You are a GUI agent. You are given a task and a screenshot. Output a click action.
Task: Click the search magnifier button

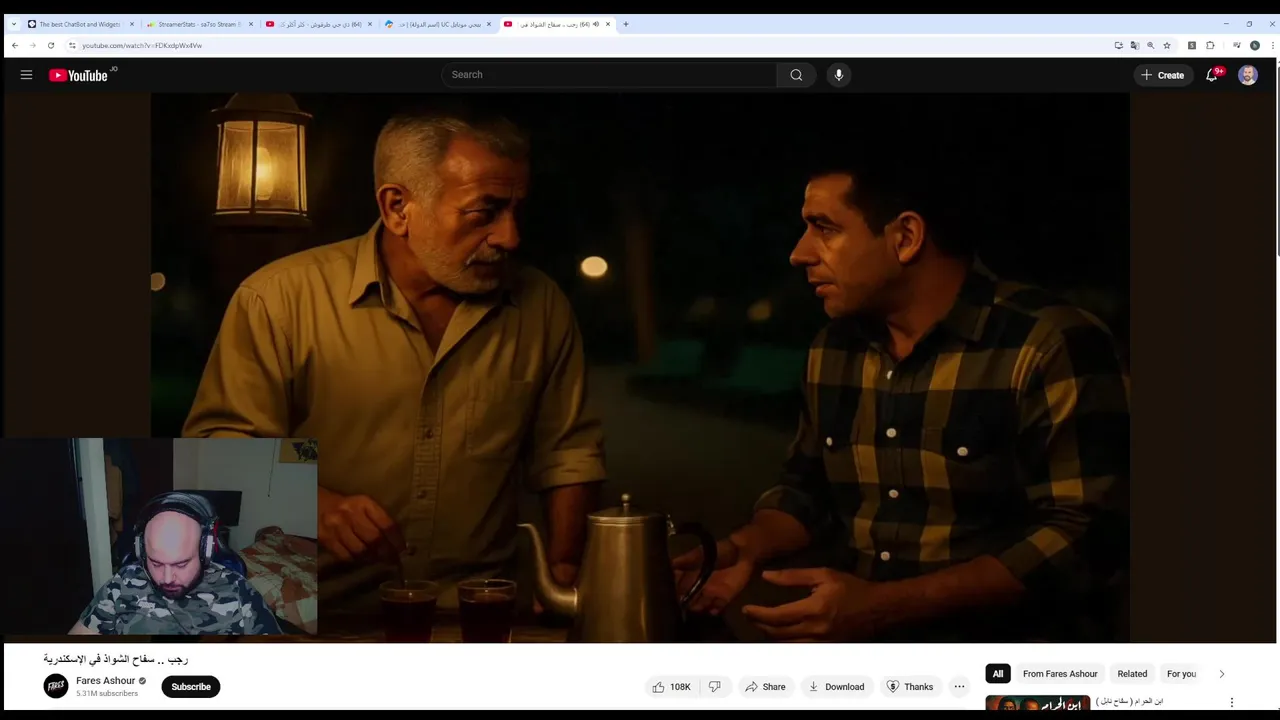796,75
